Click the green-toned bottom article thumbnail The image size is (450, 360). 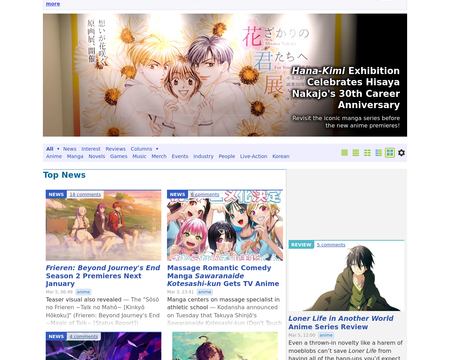[225, 346]
